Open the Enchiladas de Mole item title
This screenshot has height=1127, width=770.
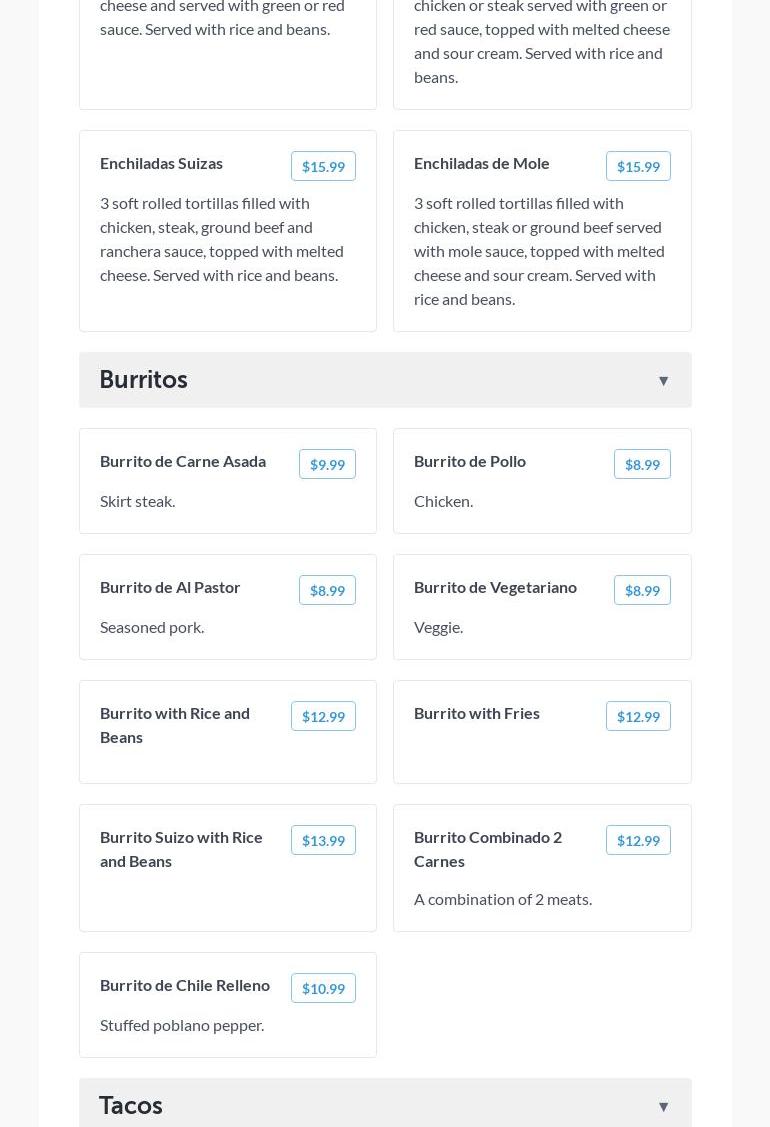(x=482, y=163)
